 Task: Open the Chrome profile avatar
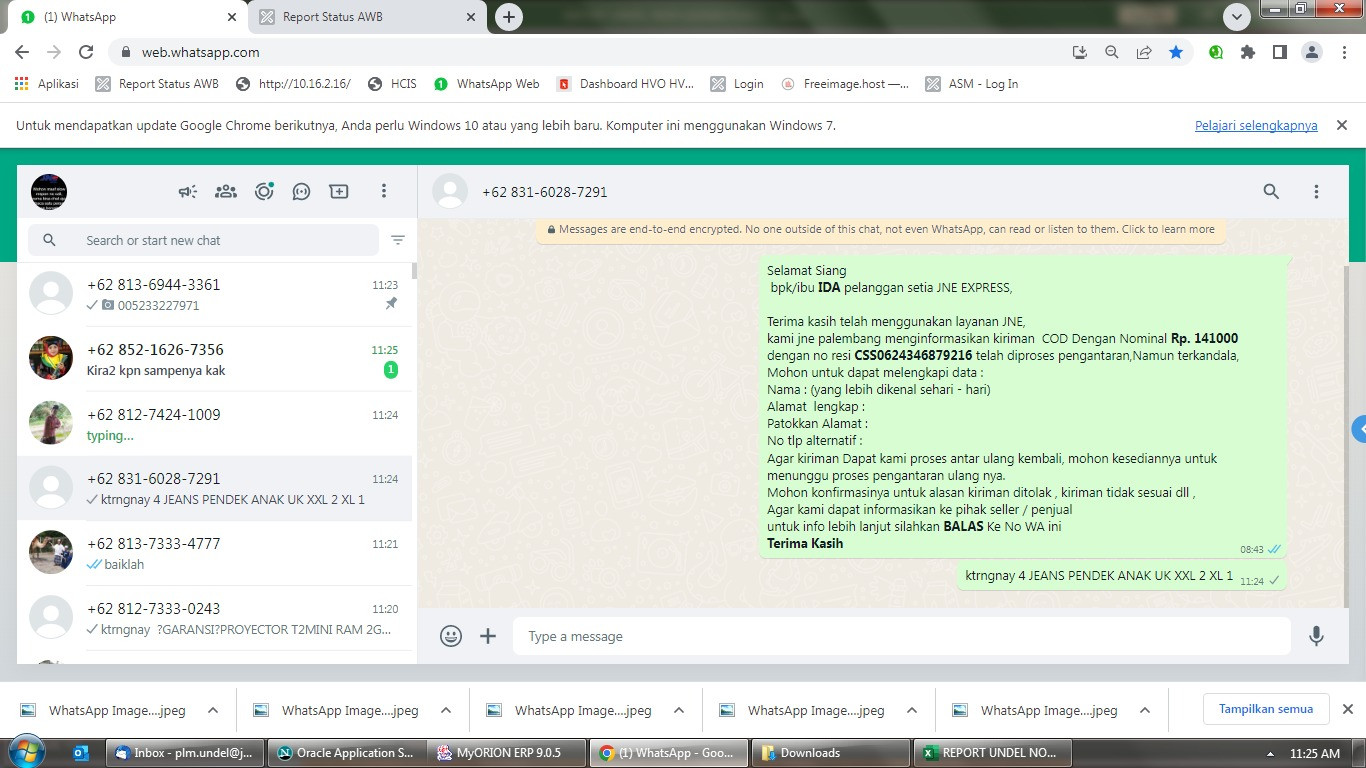(x=1311, y=52)
